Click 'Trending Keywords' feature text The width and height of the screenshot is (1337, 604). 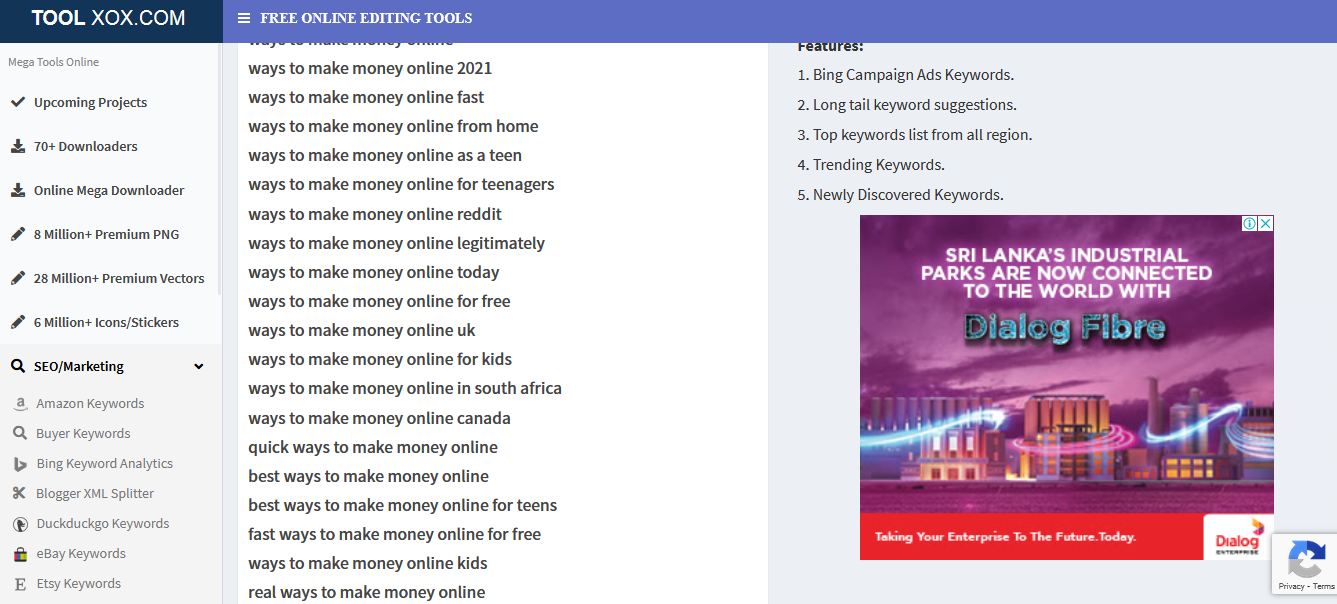878,165
